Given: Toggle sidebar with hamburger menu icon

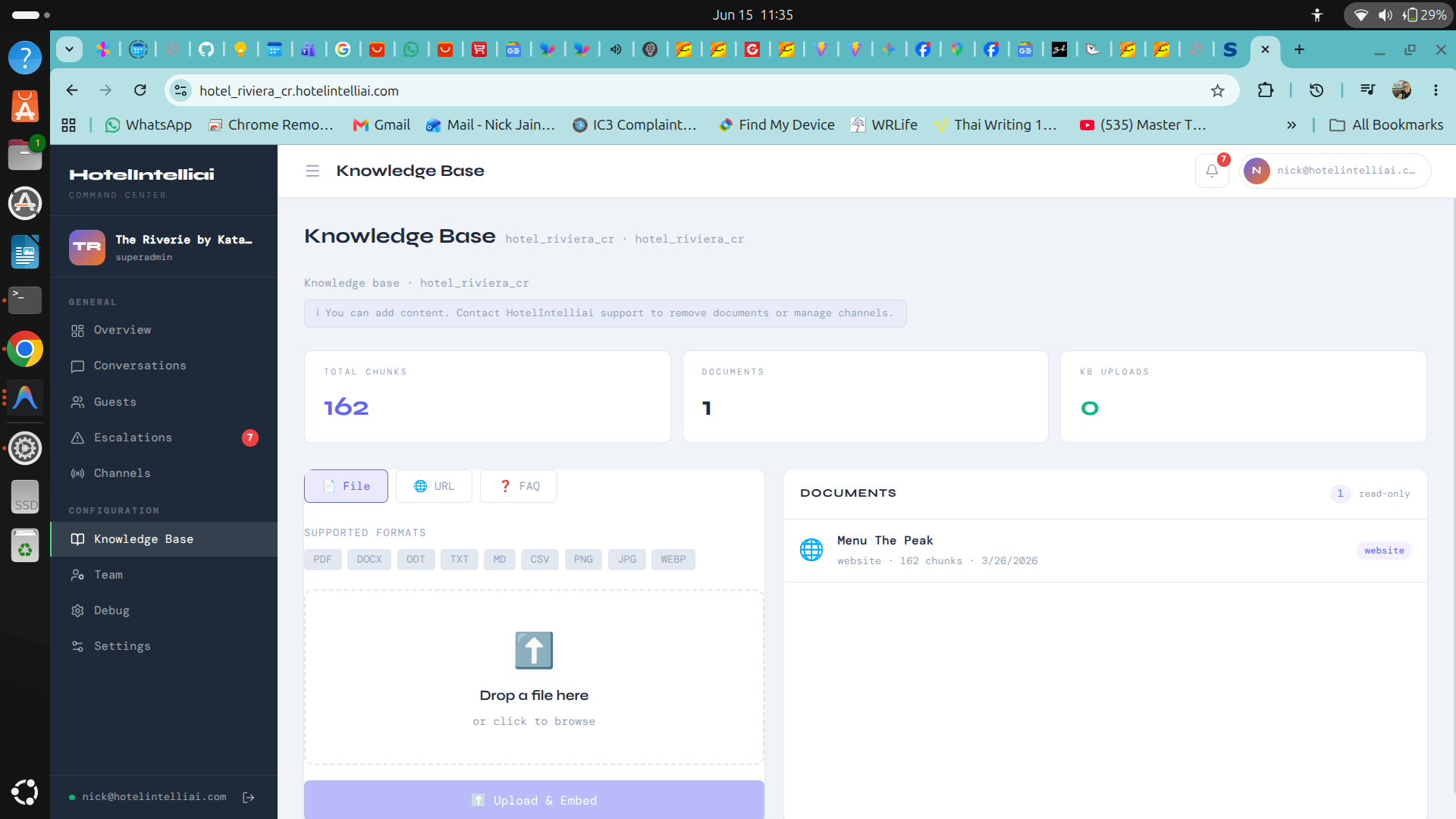Looking at the screenshot, I should [x=312, y=171].
